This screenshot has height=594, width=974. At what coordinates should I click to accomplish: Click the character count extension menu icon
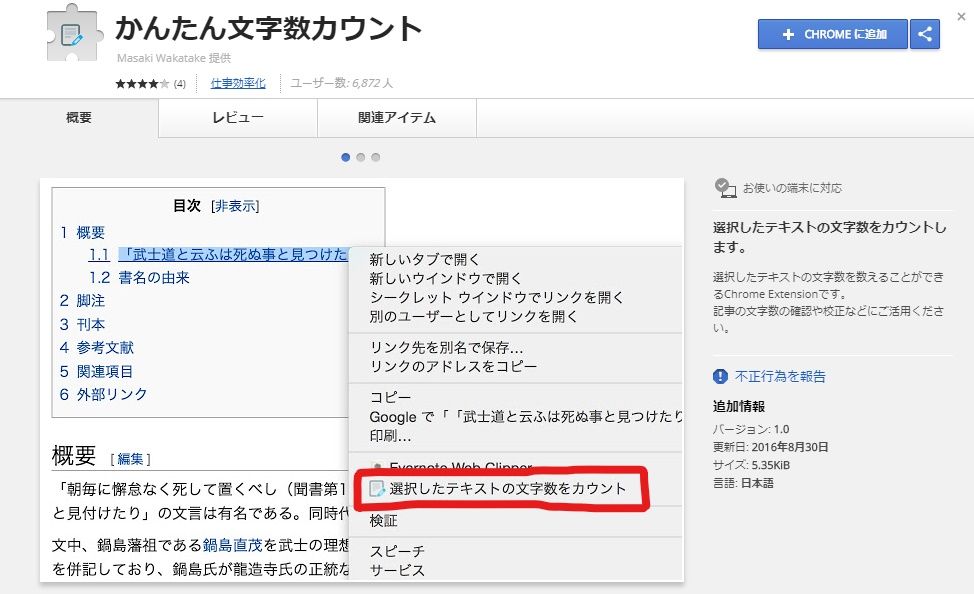coord(377,489)
